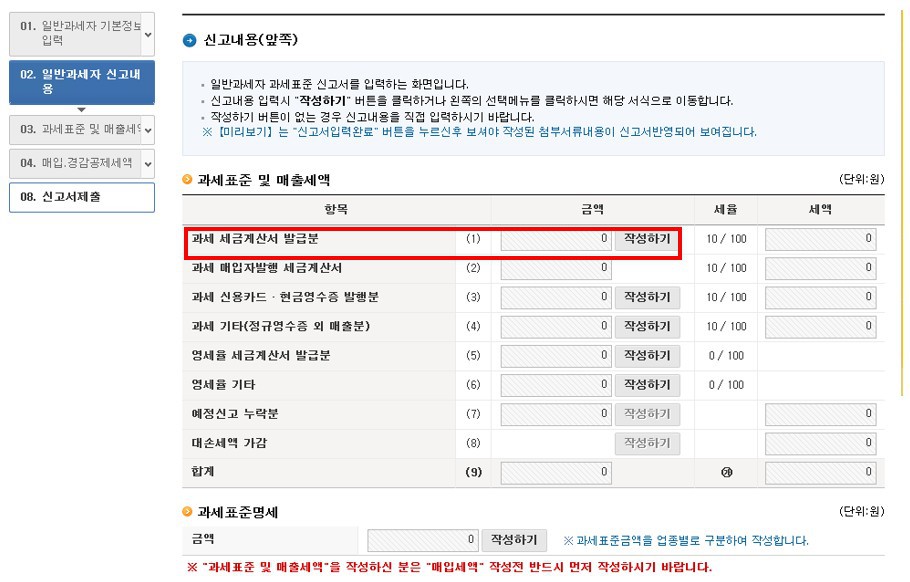910x582 pixels.
Task: Open the 08. 신고서제출 menu step
Action: tap(82, 197)
